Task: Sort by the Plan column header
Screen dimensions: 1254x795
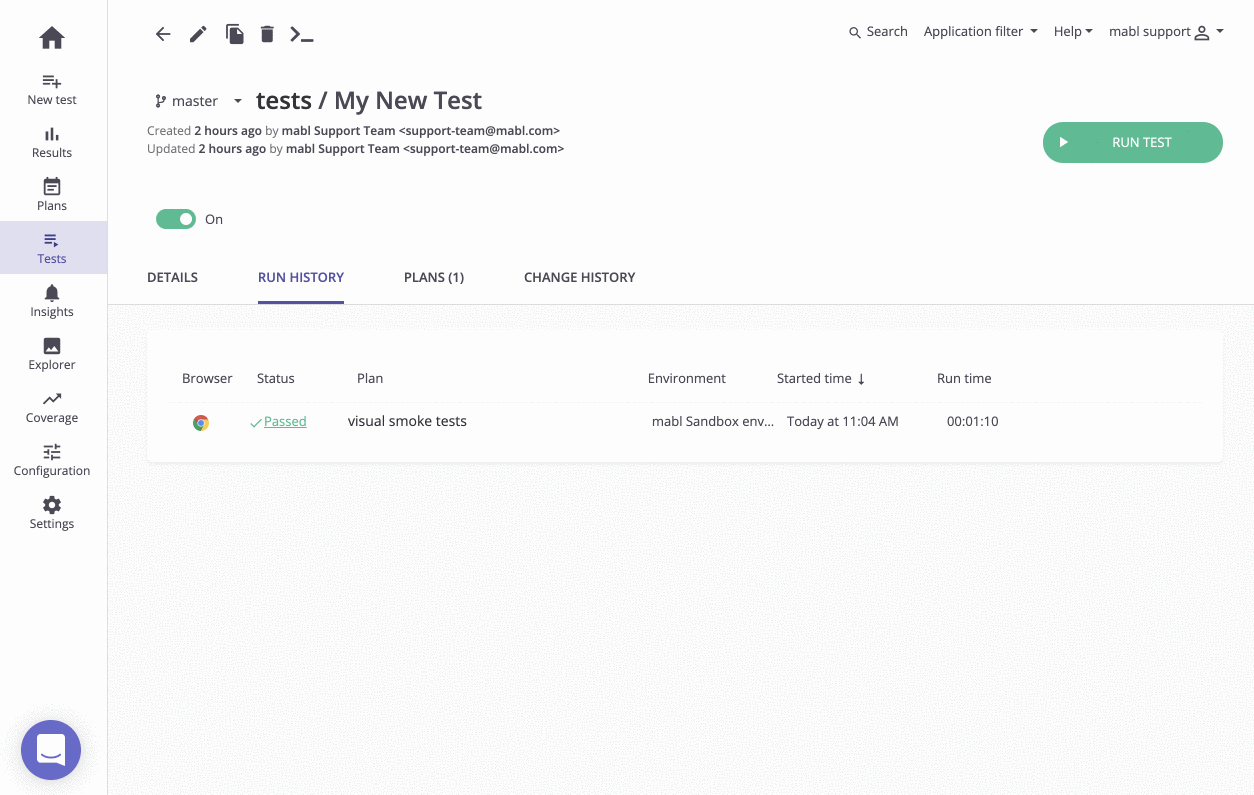Action: [x=370, y=379]
